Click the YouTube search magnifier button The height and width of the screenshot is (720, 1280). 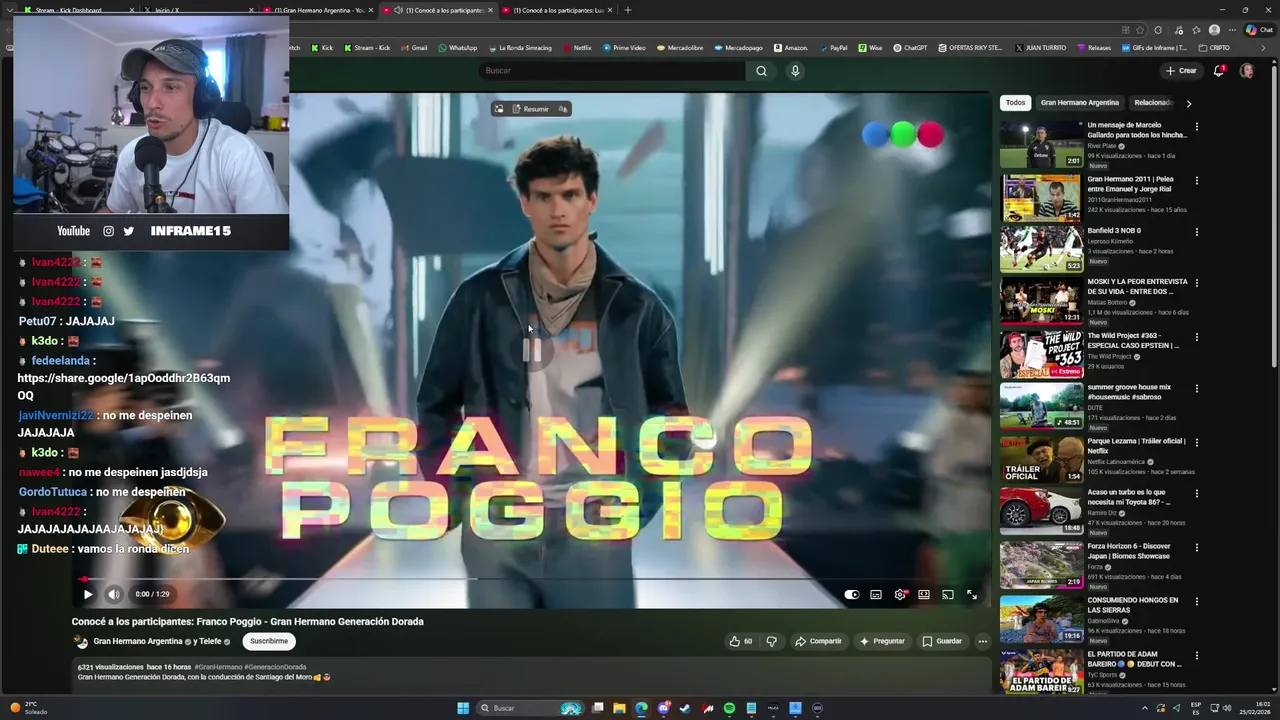(x=761, y=71)
